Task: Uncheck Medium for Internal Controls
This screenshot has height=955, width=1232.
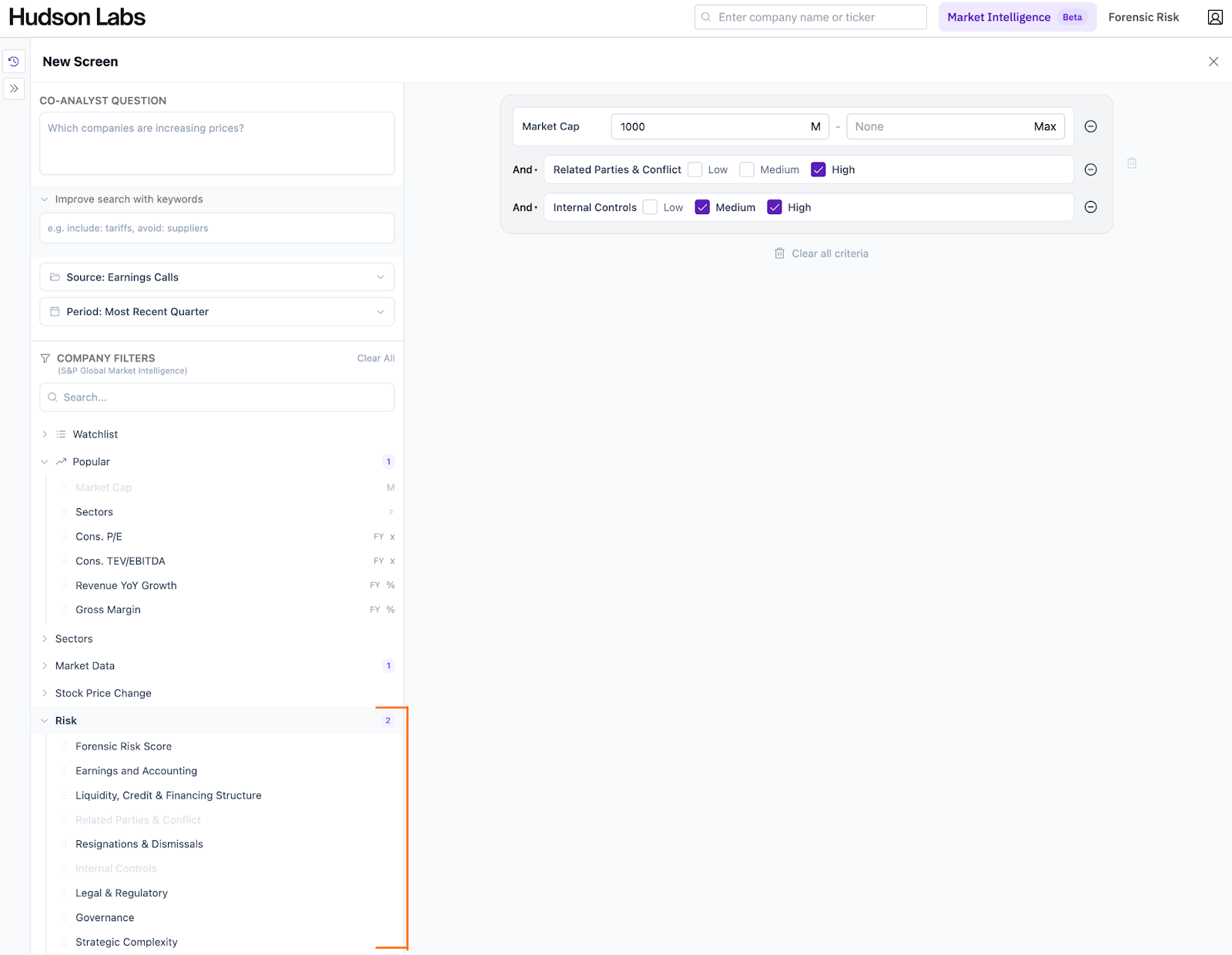Action: (x=702, y=207)
